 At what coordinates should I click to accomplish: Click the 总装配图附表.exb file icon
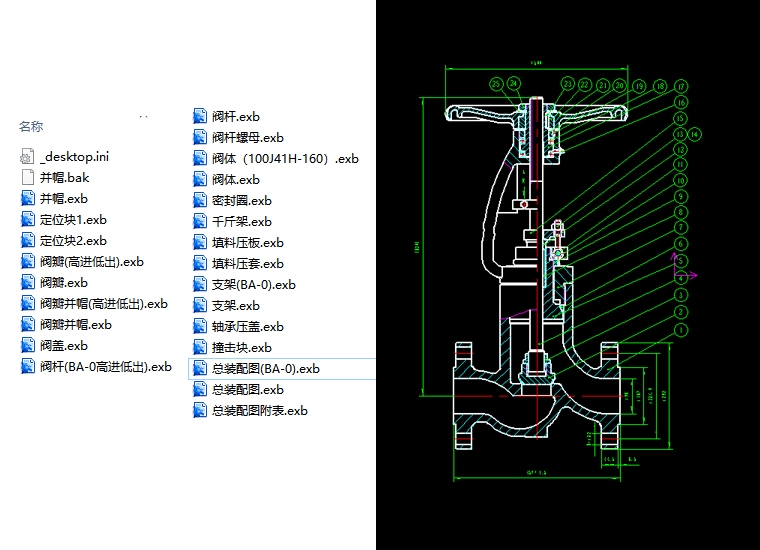point(200,410)
